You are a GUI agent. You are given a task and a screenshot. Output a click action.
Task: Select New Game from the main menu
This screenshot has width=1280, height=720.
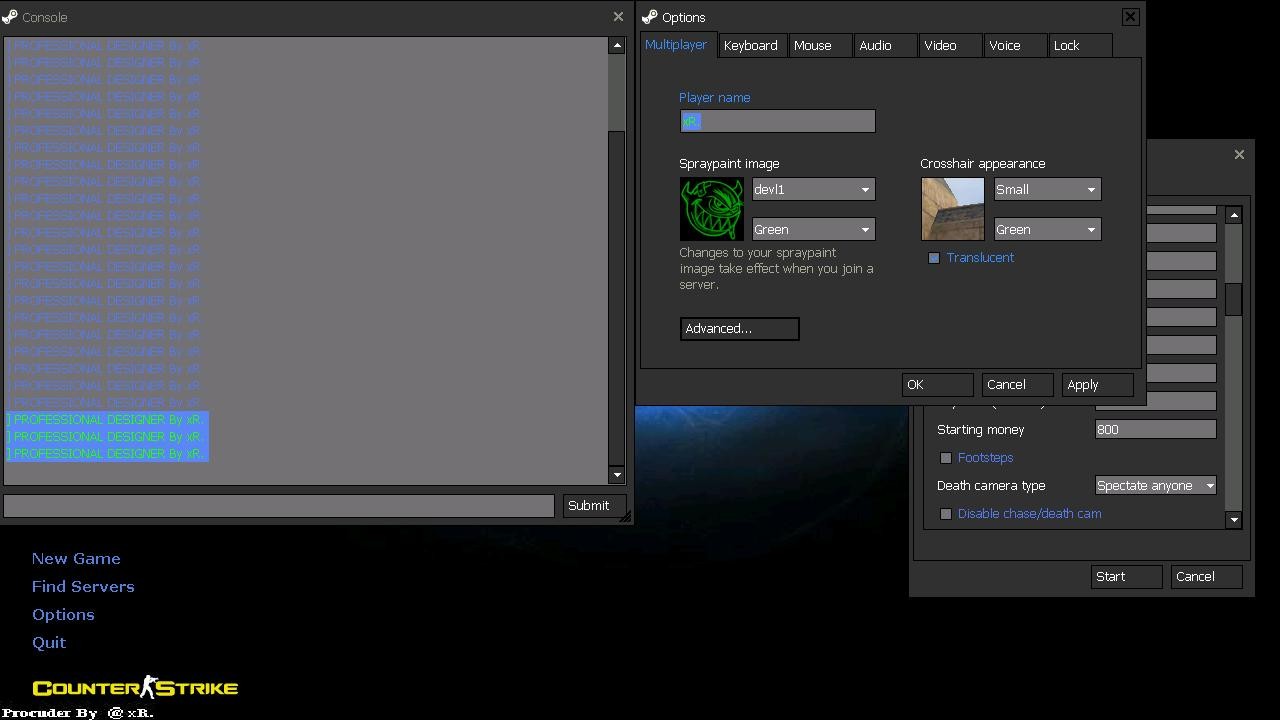[76, 558]
